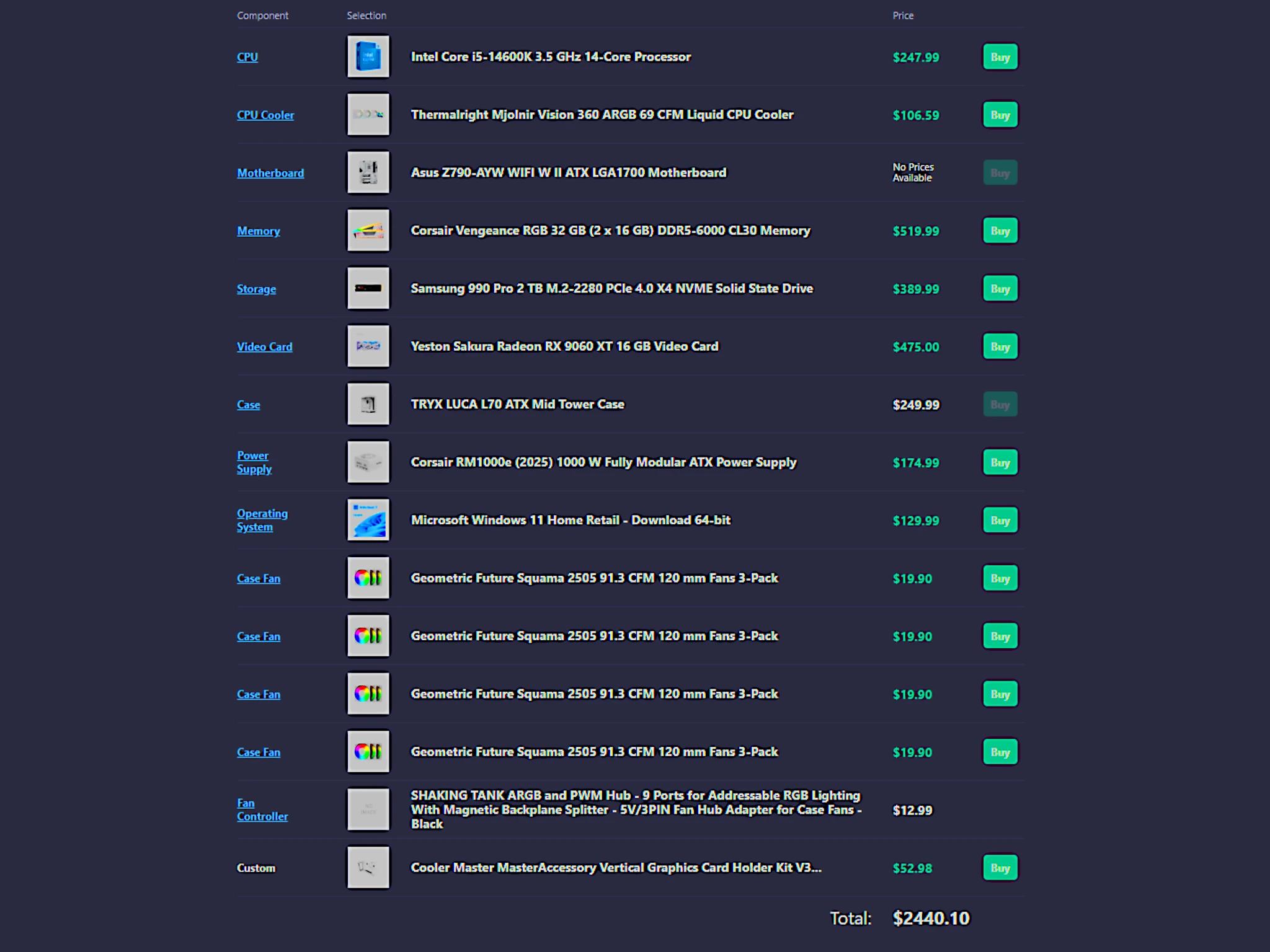Click the $52.98 custom item price

click(912, 868)
